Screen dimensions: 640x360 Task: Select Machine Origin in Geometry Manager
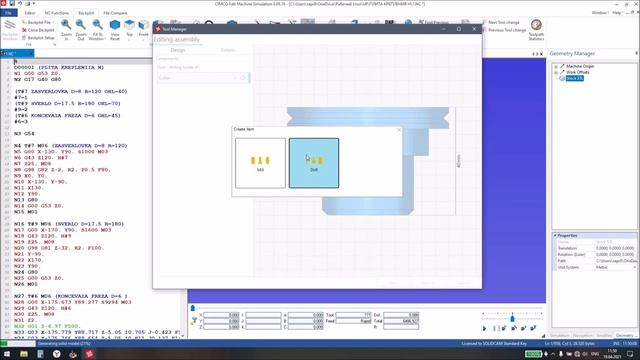(x=580, y=66)
